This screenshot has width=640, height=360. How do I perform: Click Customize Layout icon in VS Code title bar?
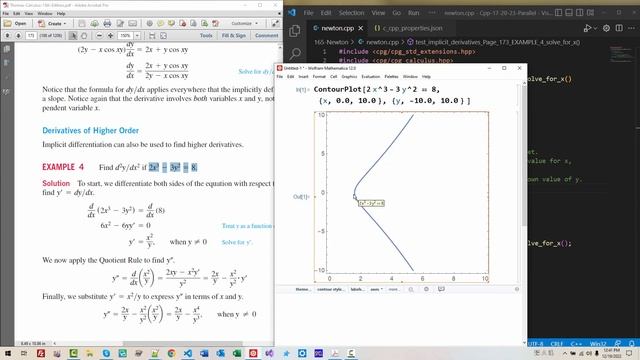point(590,13)
